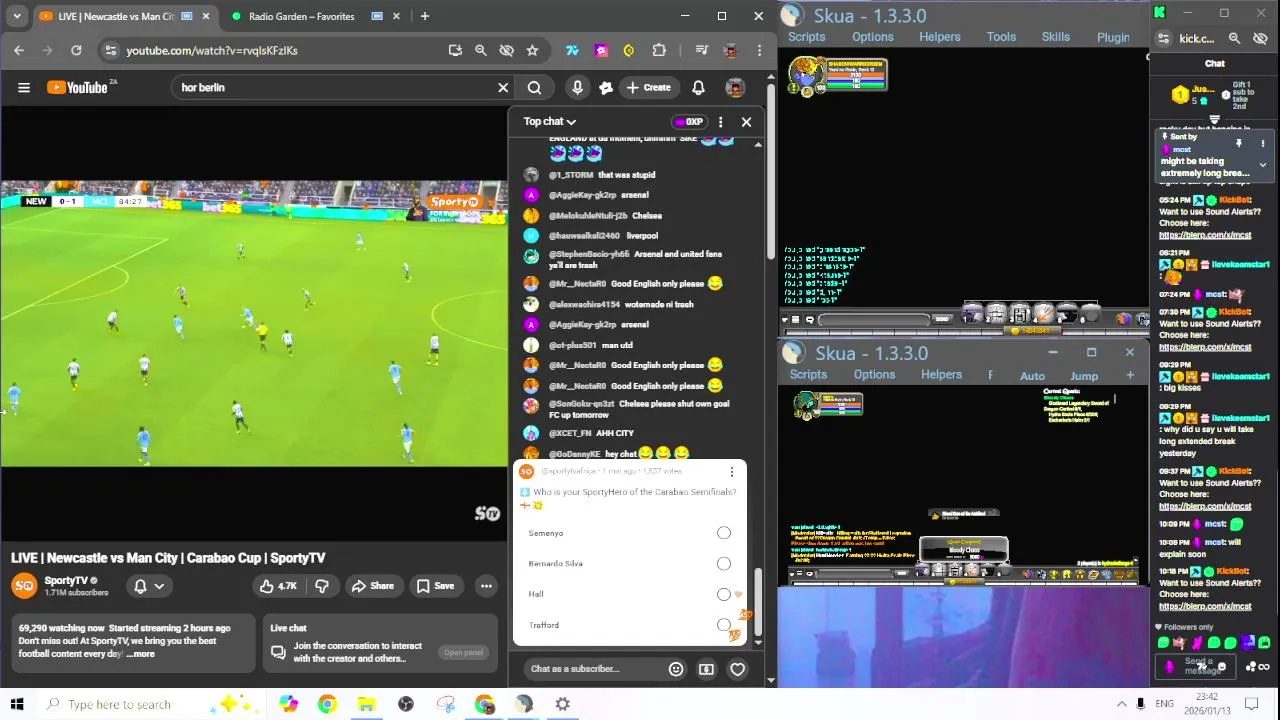Open YouTube notifications bell in header
This screenshot has width=1280, height=720.
pyautogui.click(x=698, y=88)
